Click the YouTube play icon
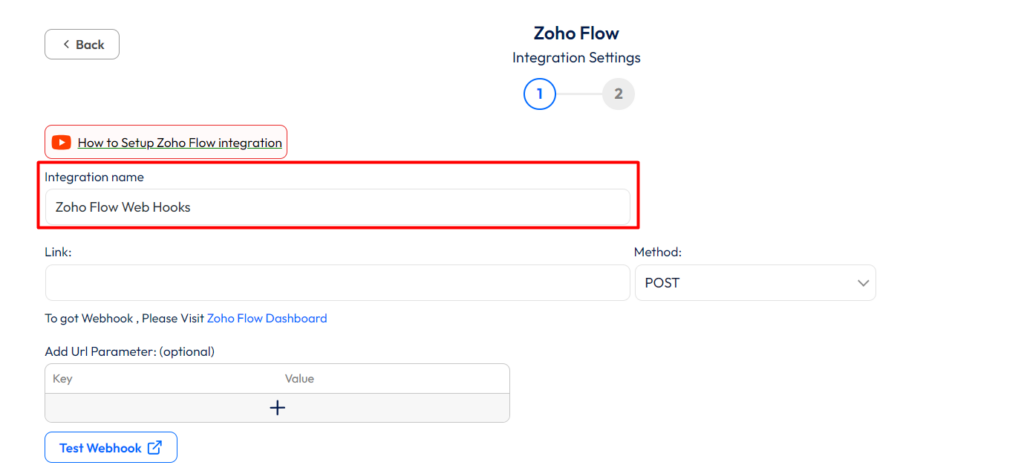 coord(62,143)
